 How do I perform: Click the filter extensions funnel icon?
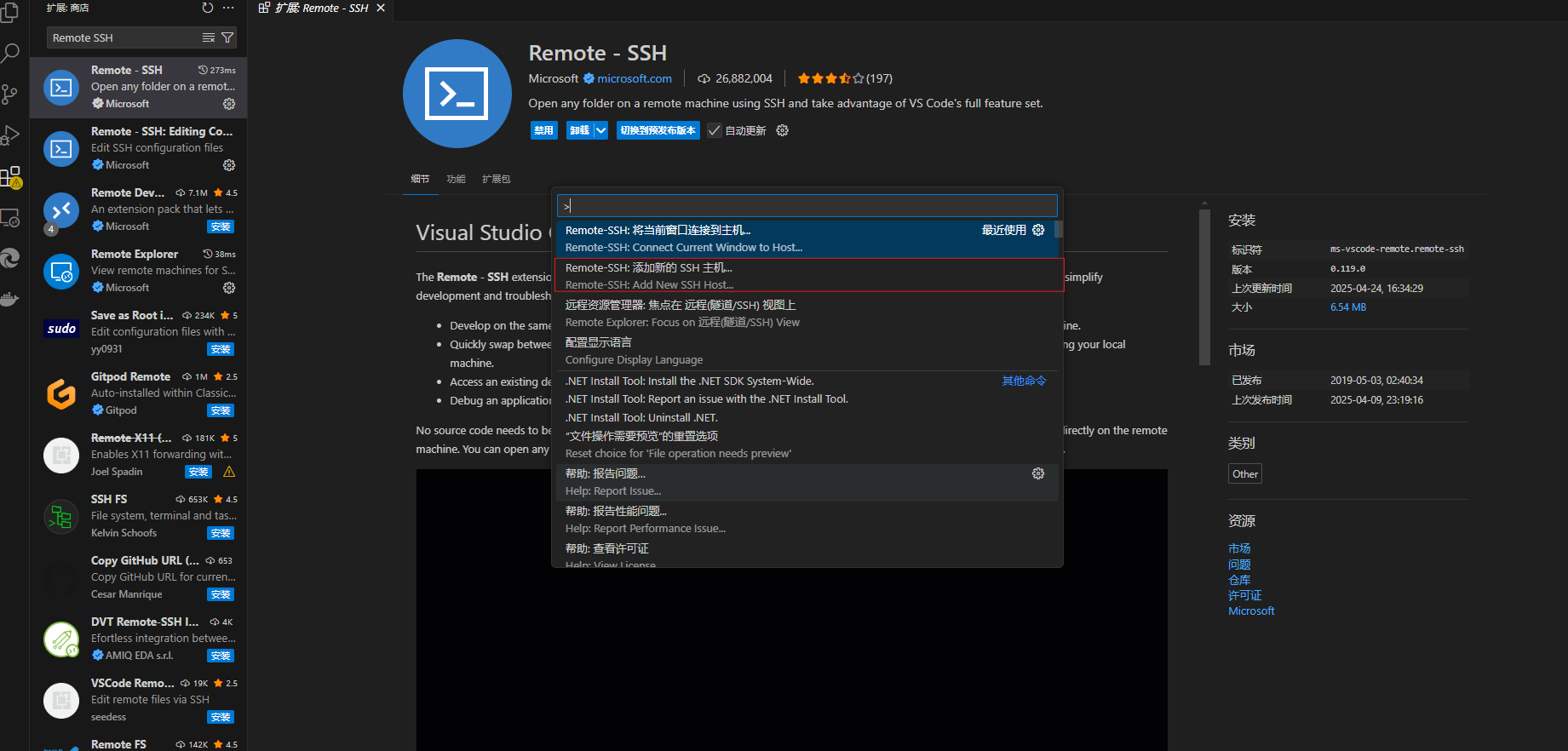point(227,37)
